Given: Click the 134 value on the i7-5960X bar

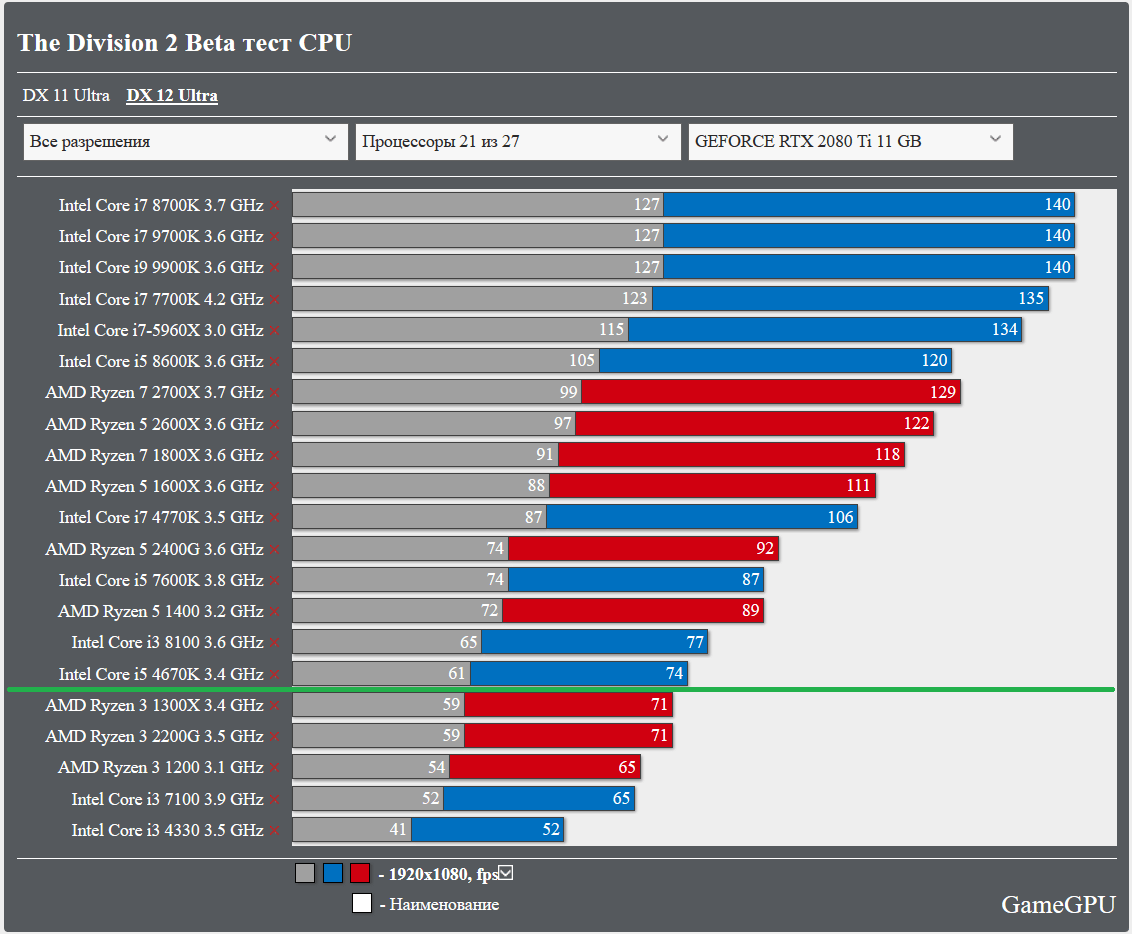Looking at the screenshot, I should [x=1004, y=330].
